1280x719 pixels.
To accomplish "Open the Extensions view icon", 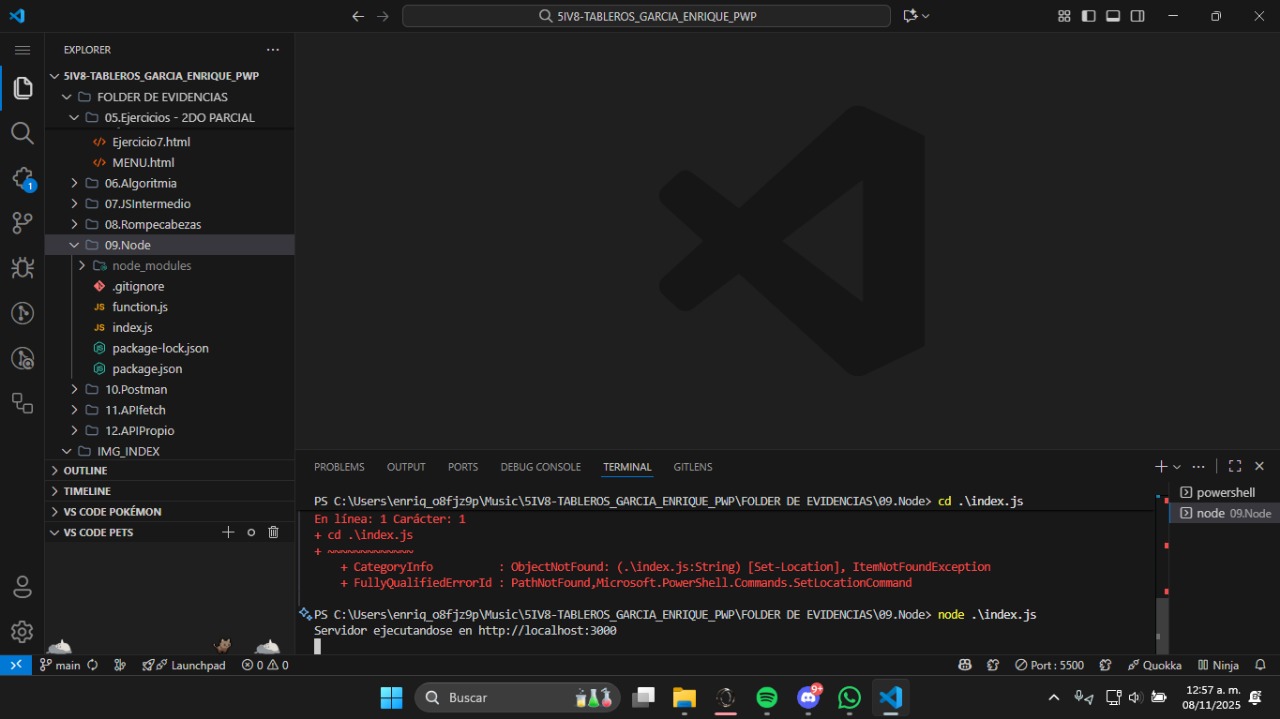I will (22, 178).
